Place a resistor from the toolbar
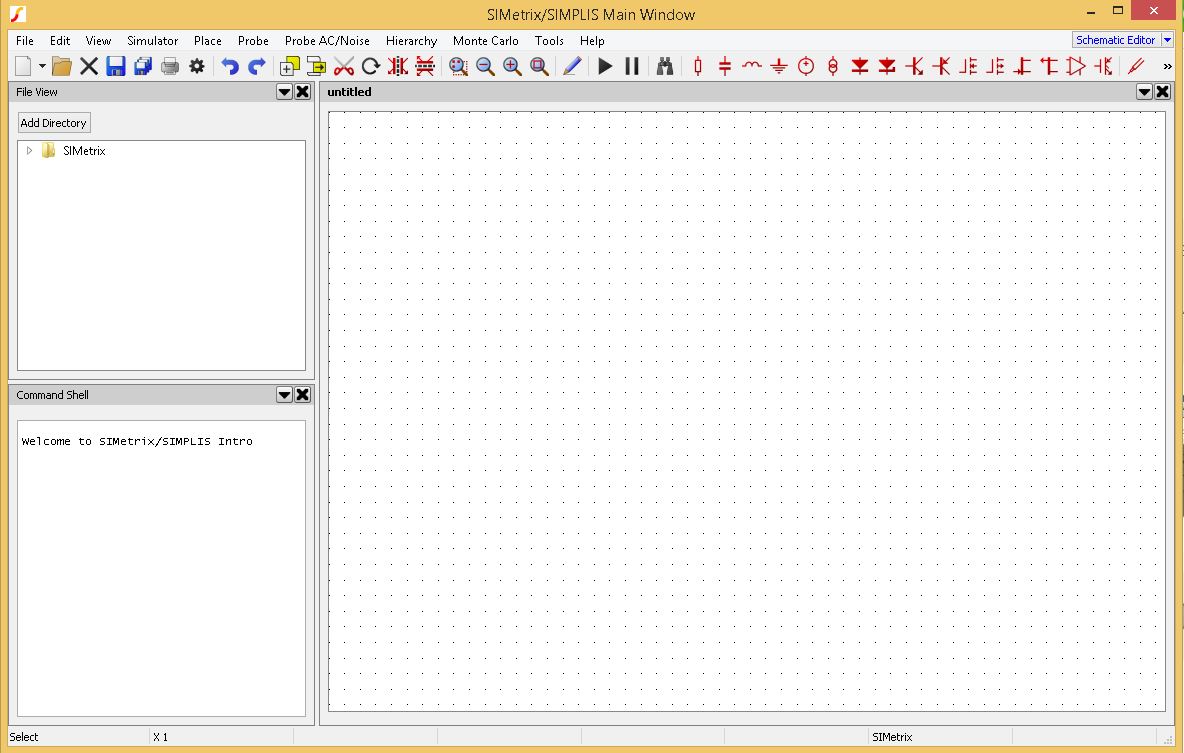Image resolution: width=1184 pixels, height=753 pixels. (698, 66)
